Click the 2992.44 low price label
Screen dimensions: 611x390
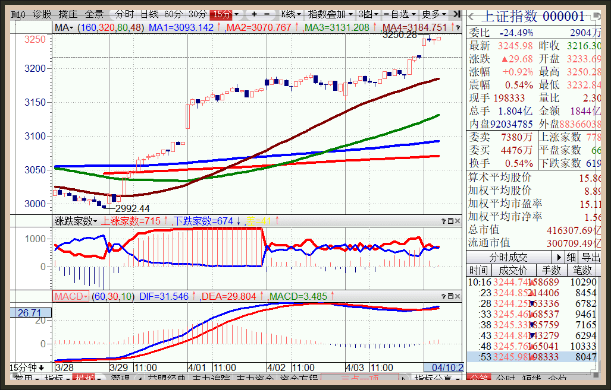pos(132,209)
